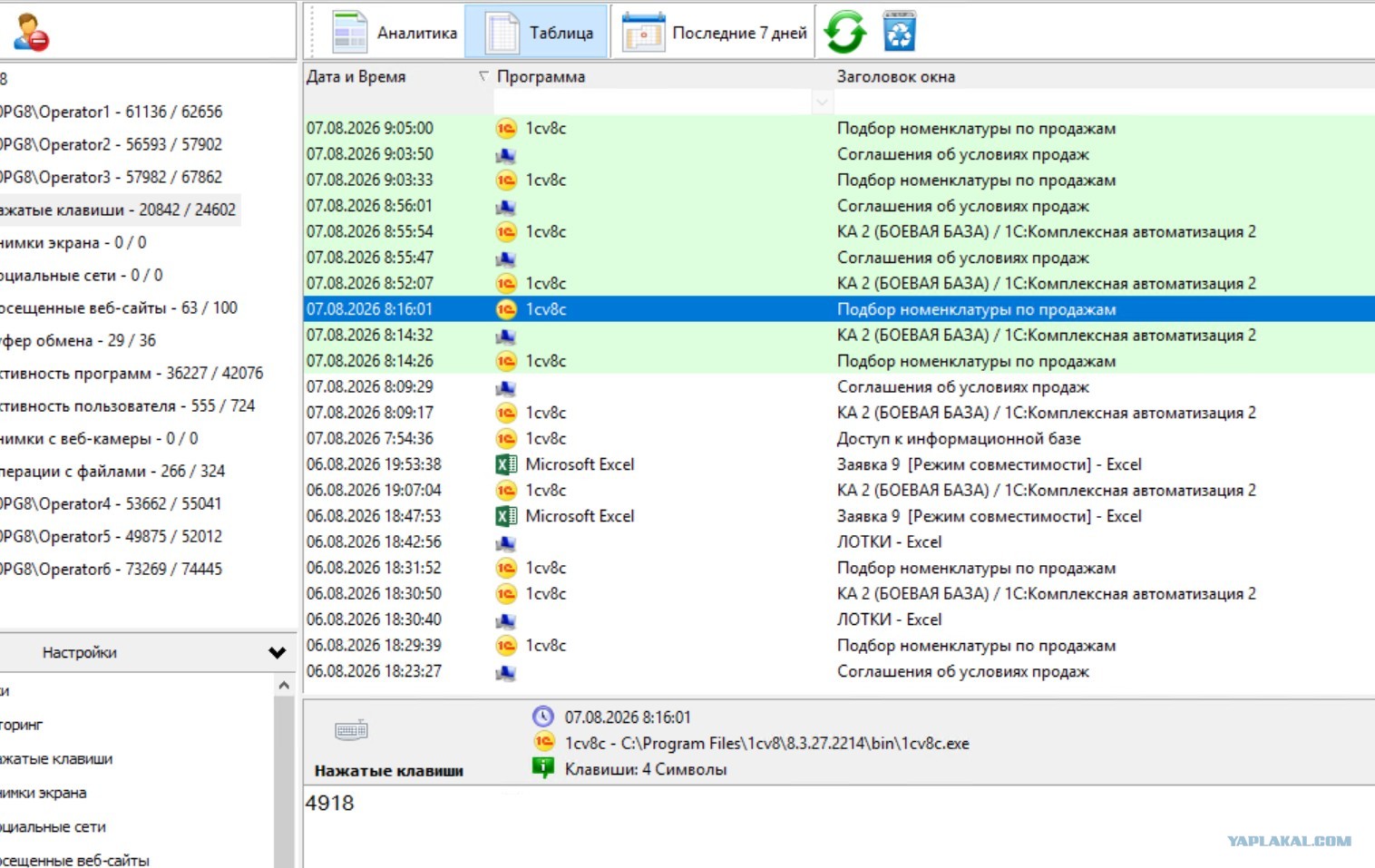
Task: Collapse the Настройки panel chevron
Action: [278, 652]
